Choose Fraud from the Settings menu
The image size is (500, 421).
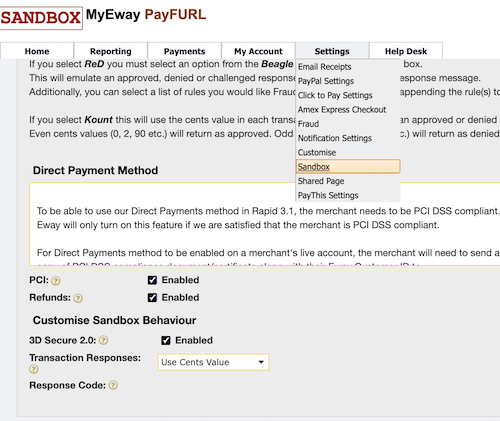308,124
